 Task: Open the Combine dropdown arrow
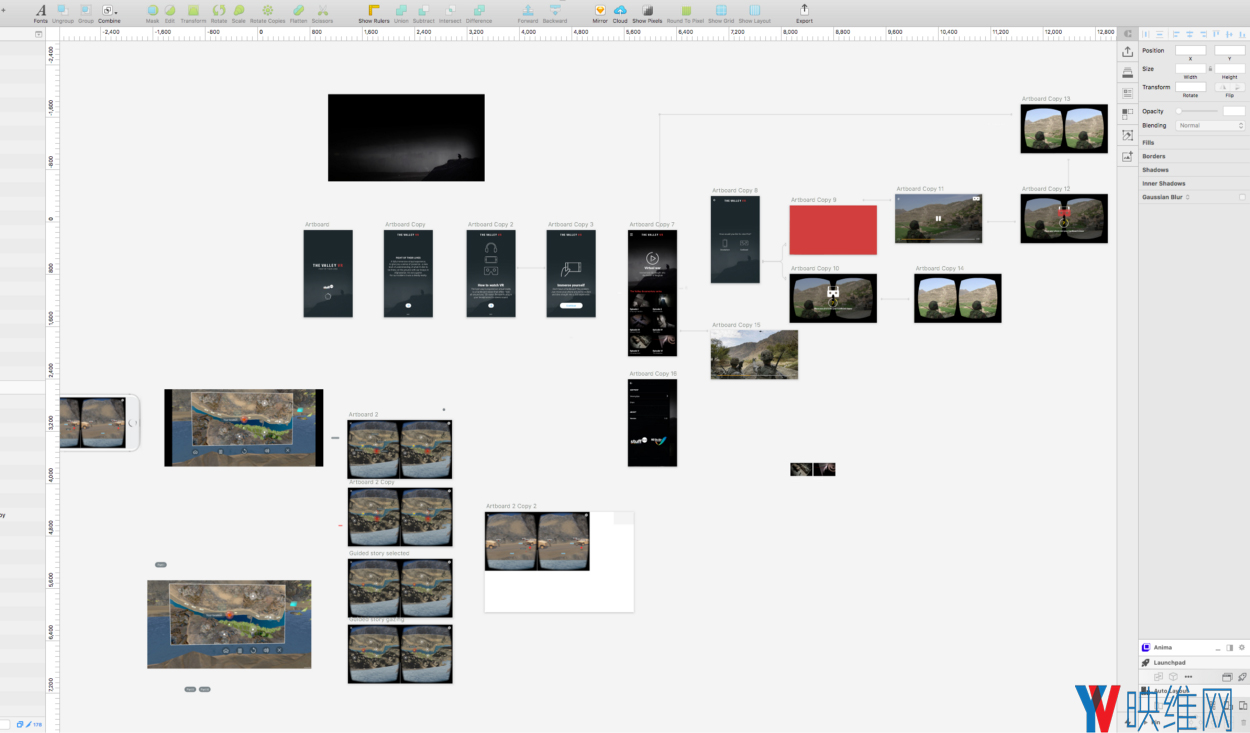[x=116, y=12]
